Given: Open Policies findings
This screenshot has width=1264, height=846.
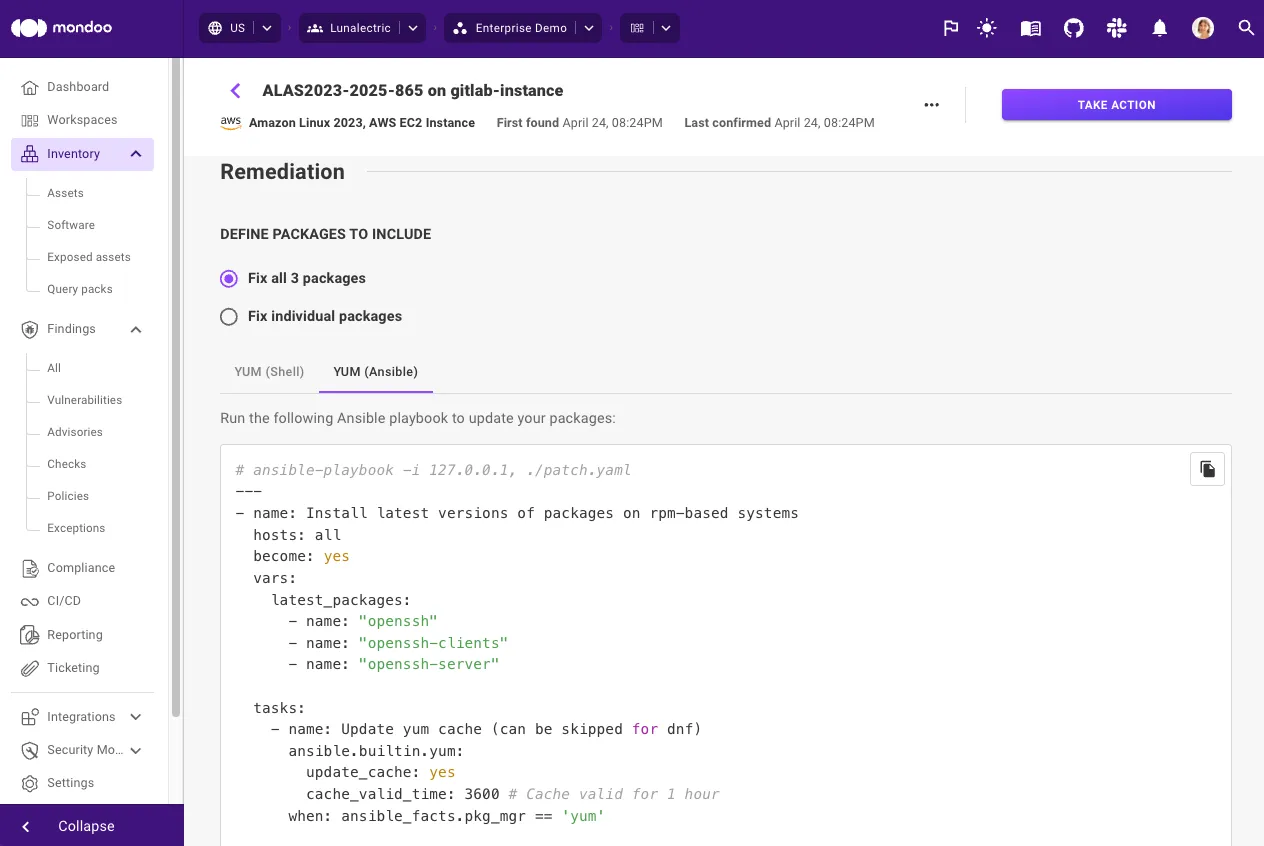Looking at the screenshot, I should (x=68, y=496).
